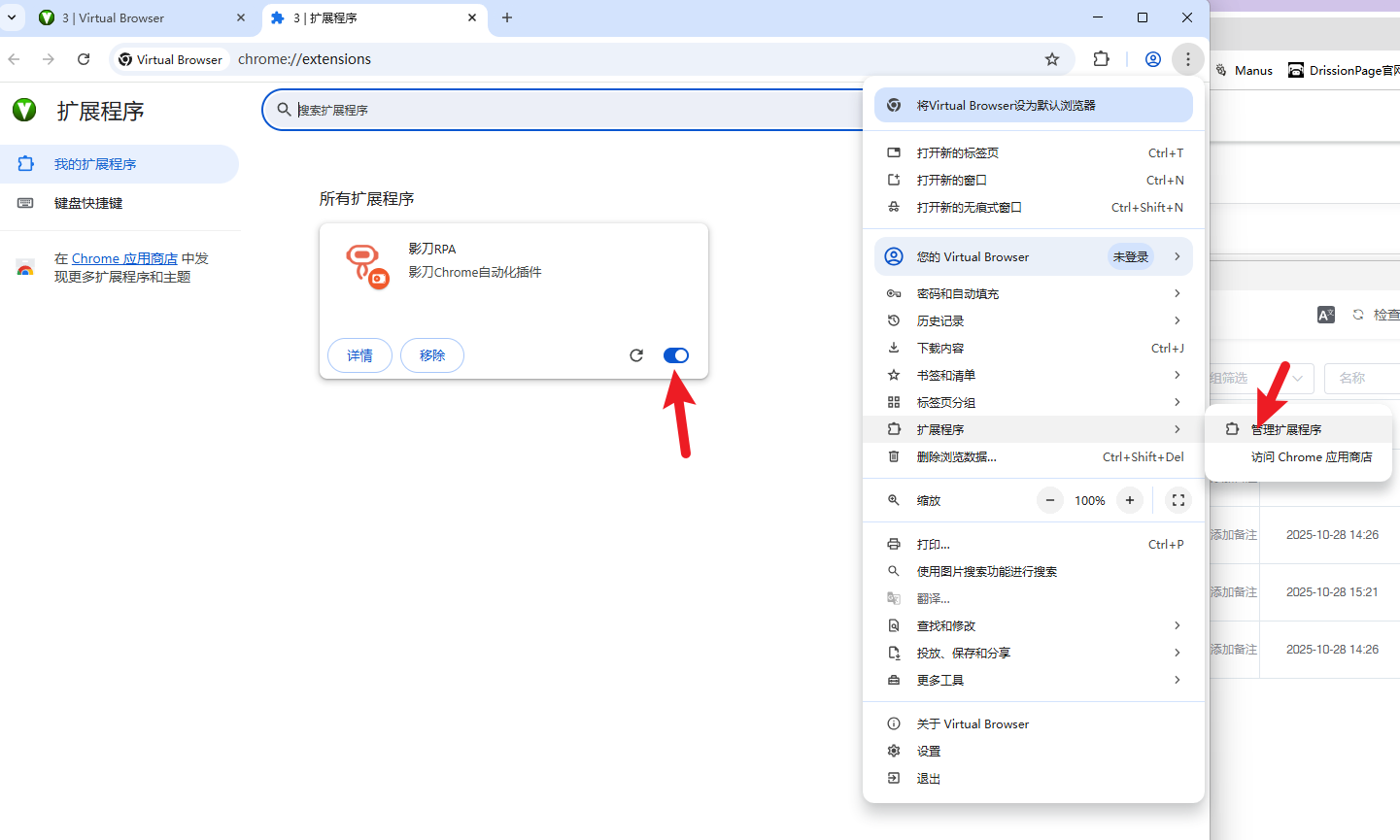Go back with the back arrow
The image size is (1400, 840).
tap(15, 59)
